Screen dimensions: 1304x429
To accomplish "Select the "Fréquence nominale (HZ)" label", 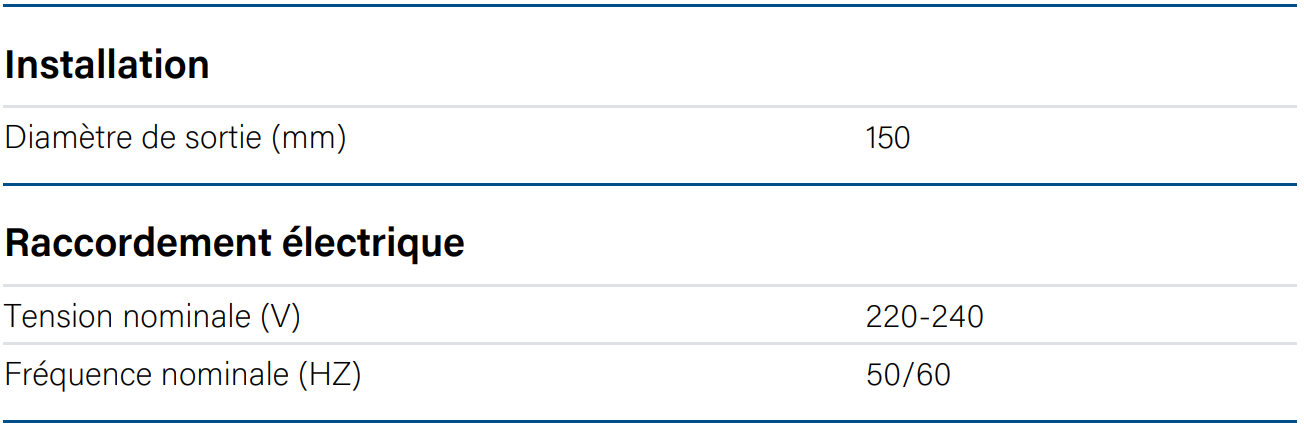I will 183,375.
